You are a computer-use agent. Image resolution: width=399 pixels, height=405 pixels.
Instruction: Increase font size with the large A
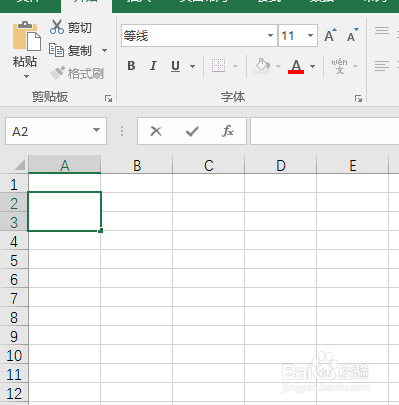coord(330,35)
